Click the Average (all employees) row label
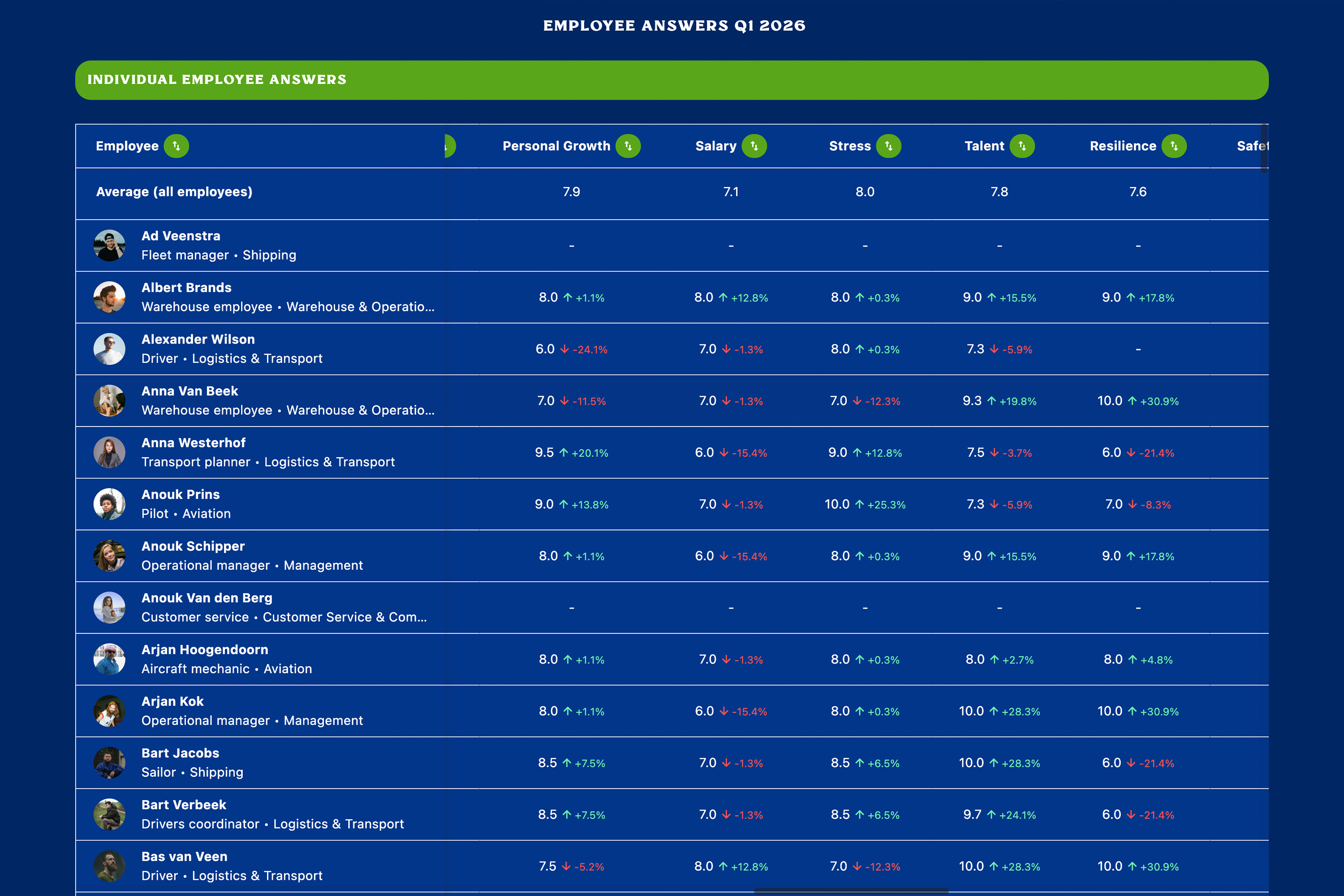1344x896 pixels. 174,192
